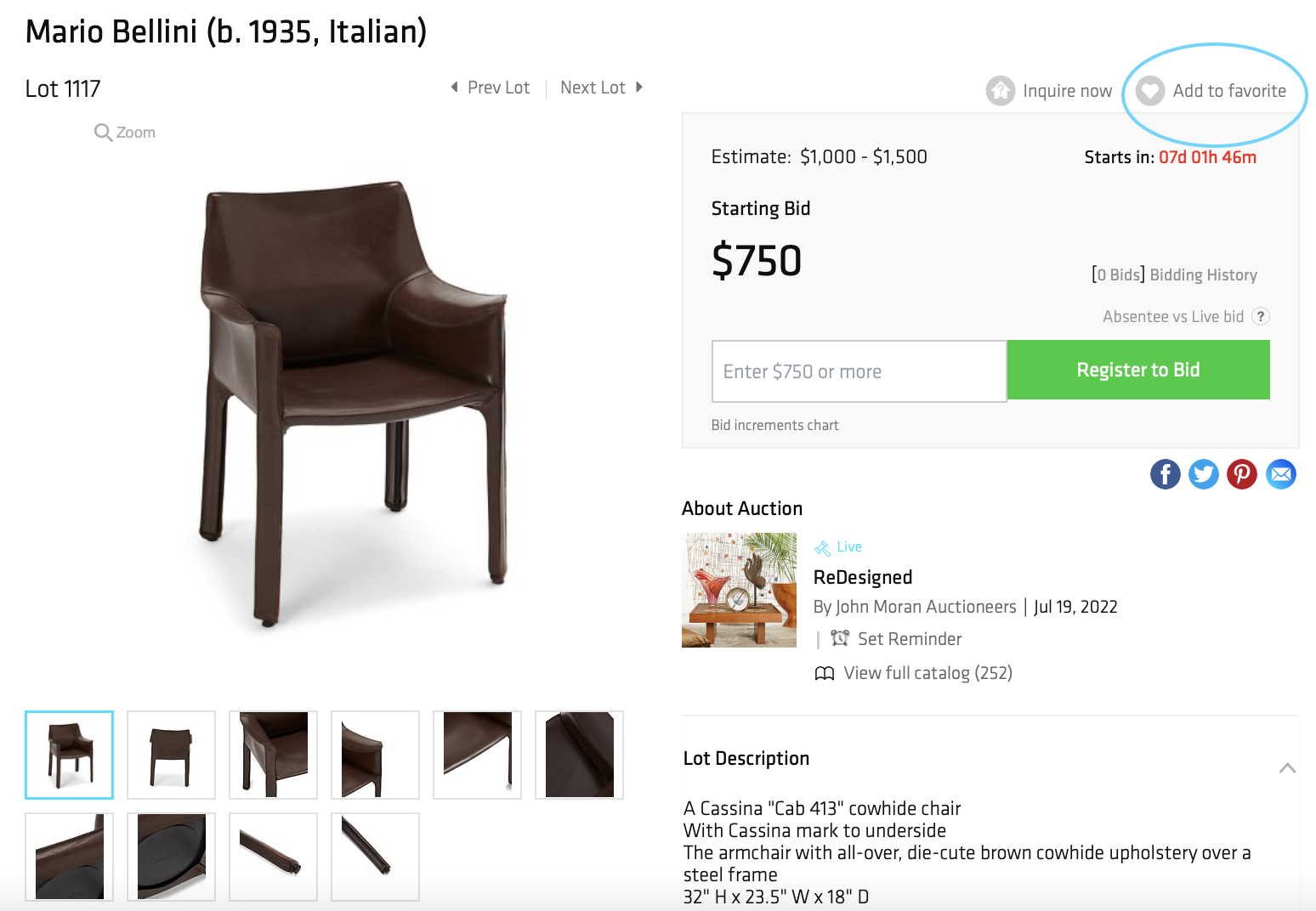Share lot via email icon
The height and width of the screenshot is (911, 1316).
coord(1281,474)
